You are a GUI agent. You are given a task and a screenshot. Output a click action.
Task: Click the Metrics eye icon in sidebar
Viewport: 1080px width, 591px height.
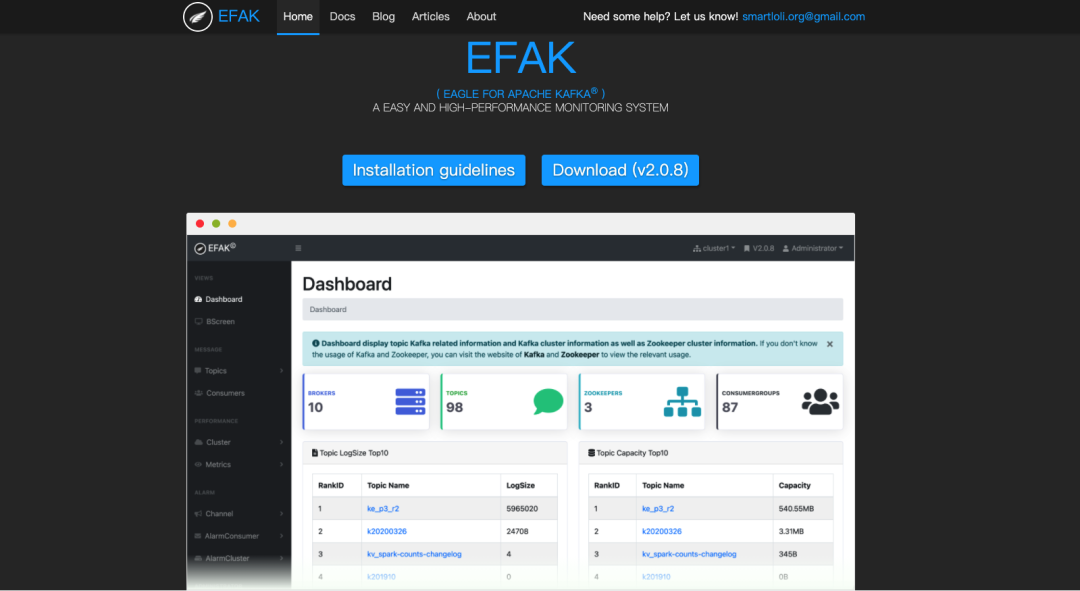198,465
